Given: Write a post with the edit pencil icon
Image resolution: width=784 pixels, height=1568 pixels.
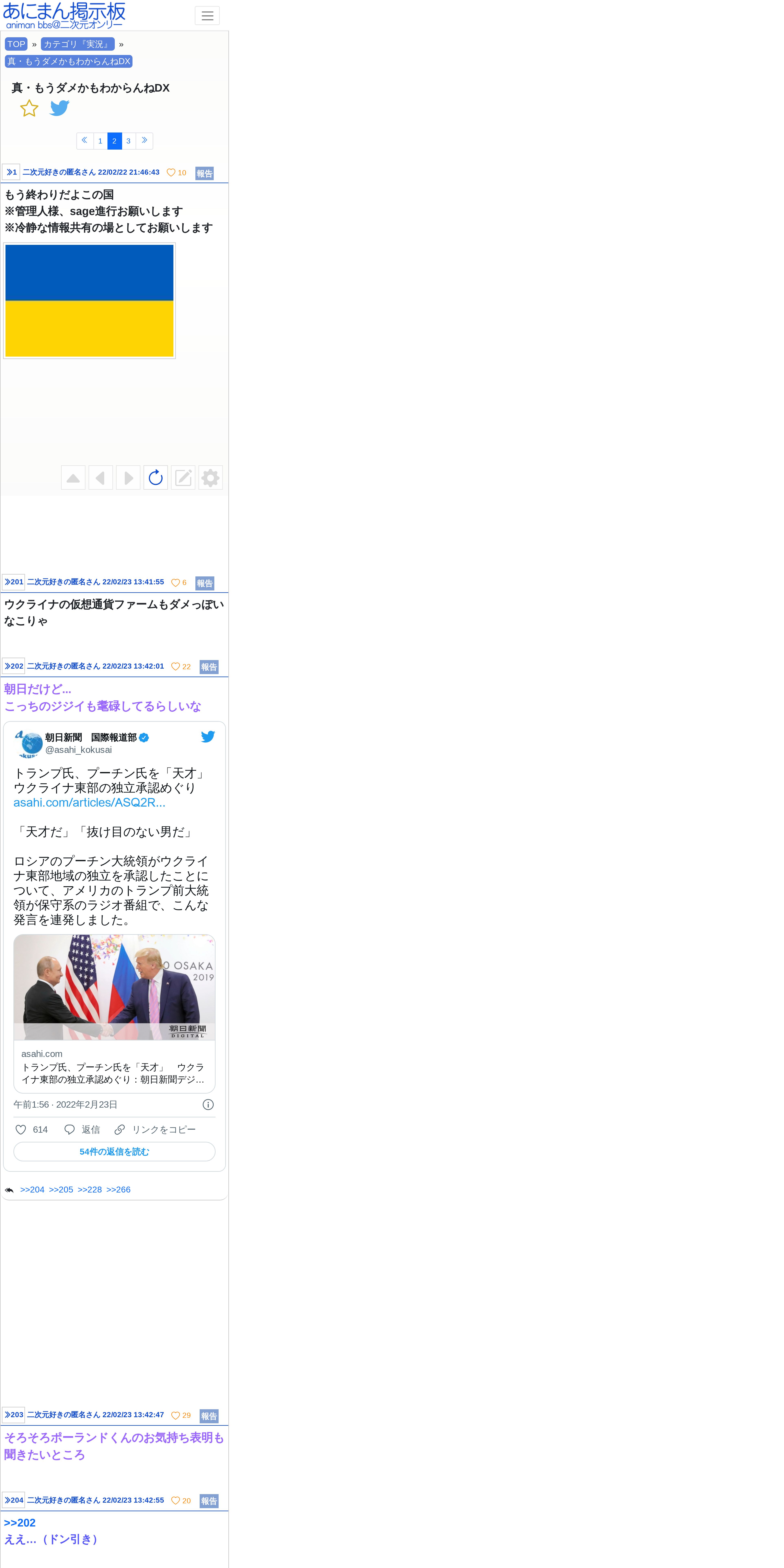Looking at the screenshot, I should click(183, 478).
